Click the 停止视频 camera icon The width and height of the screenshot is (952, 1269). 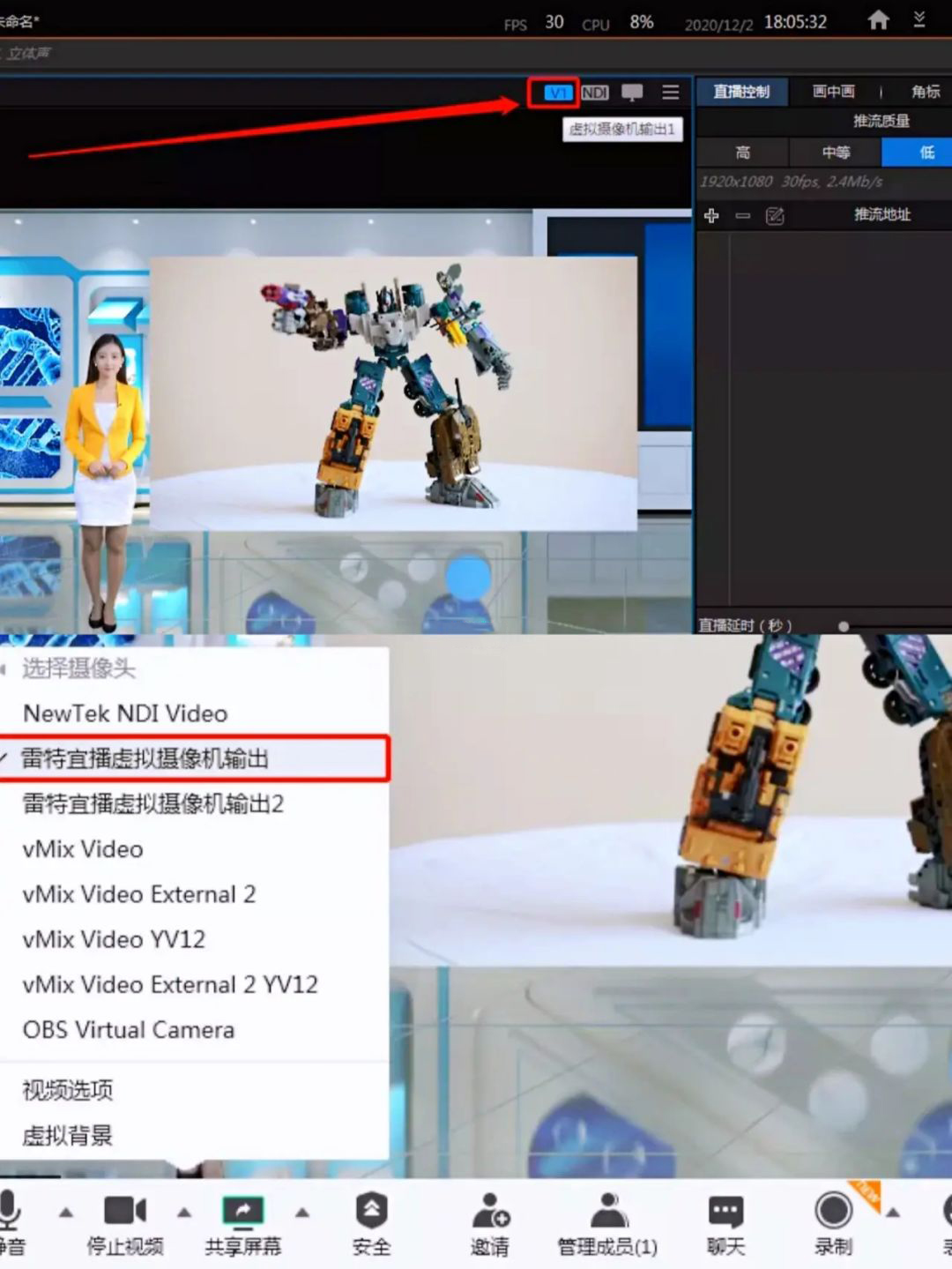[x=124, y=1211]
